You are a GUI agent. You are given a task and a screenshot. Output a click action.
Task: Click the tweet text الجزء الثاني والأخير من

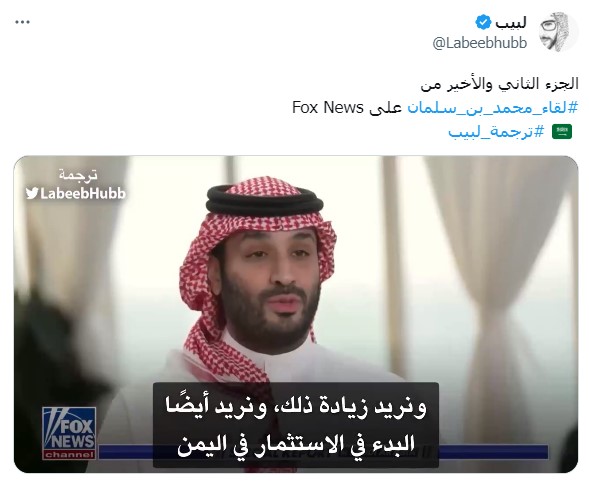[x=499, y=84]
